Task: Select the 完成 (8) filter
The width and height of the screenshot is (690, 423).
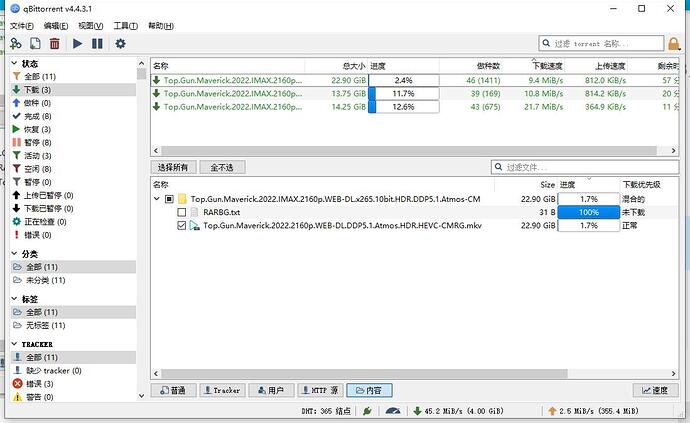Action: tap(73, 116)
